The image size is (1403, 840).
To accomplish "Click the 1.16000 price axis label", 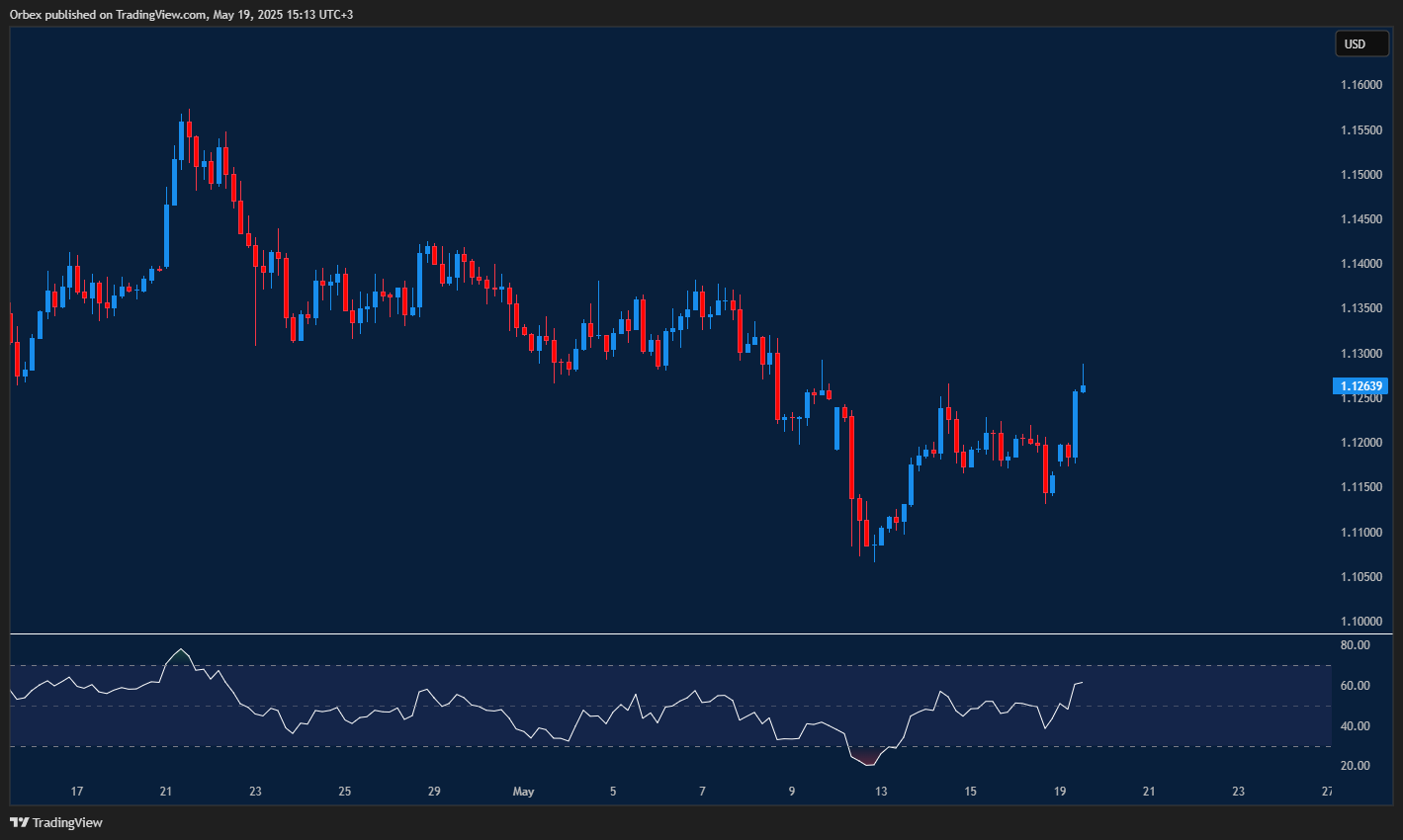I will tap(1360, 85).
